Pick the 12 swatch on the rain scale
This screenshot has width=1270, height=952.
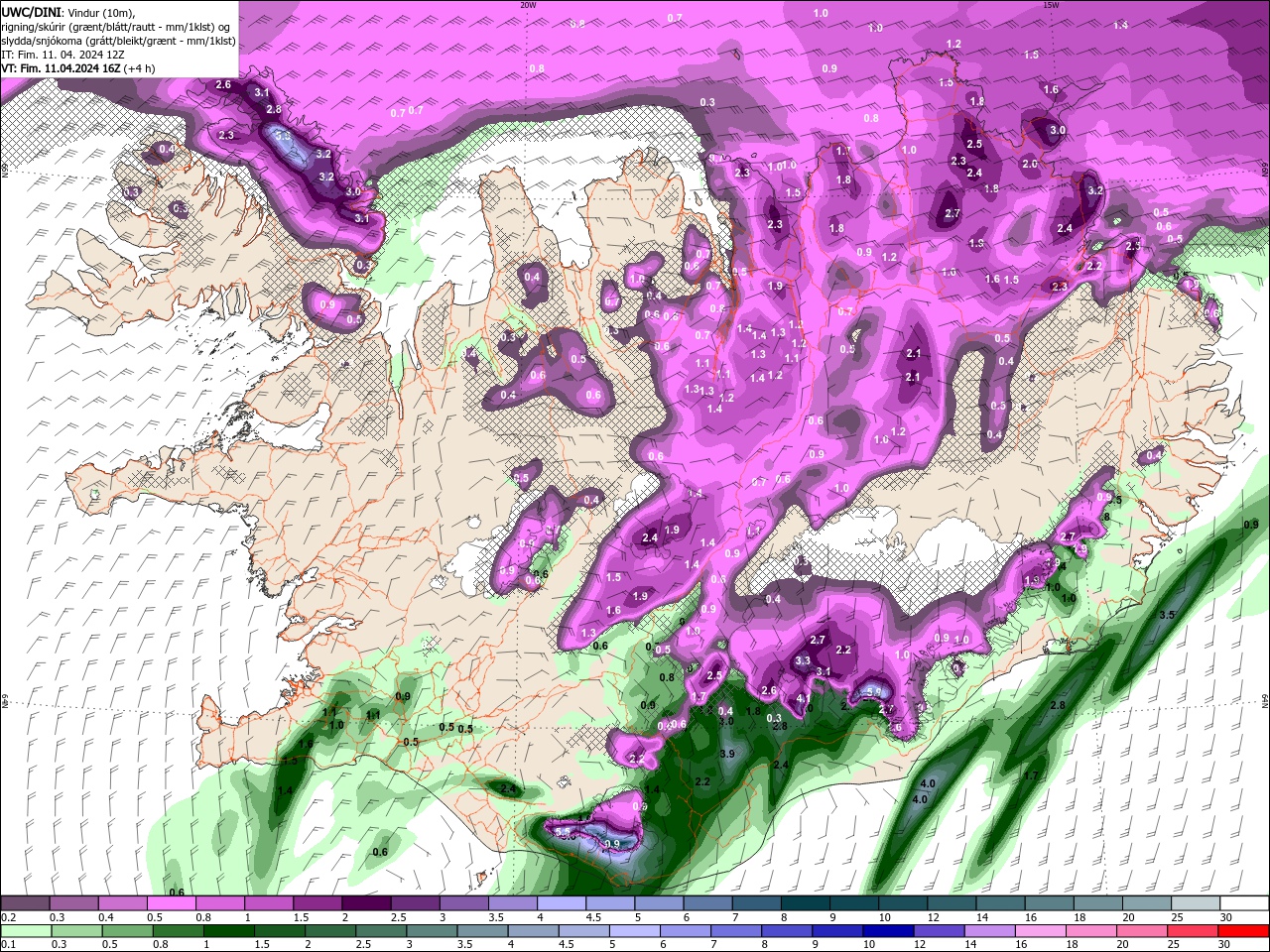(x=940, y=932)
